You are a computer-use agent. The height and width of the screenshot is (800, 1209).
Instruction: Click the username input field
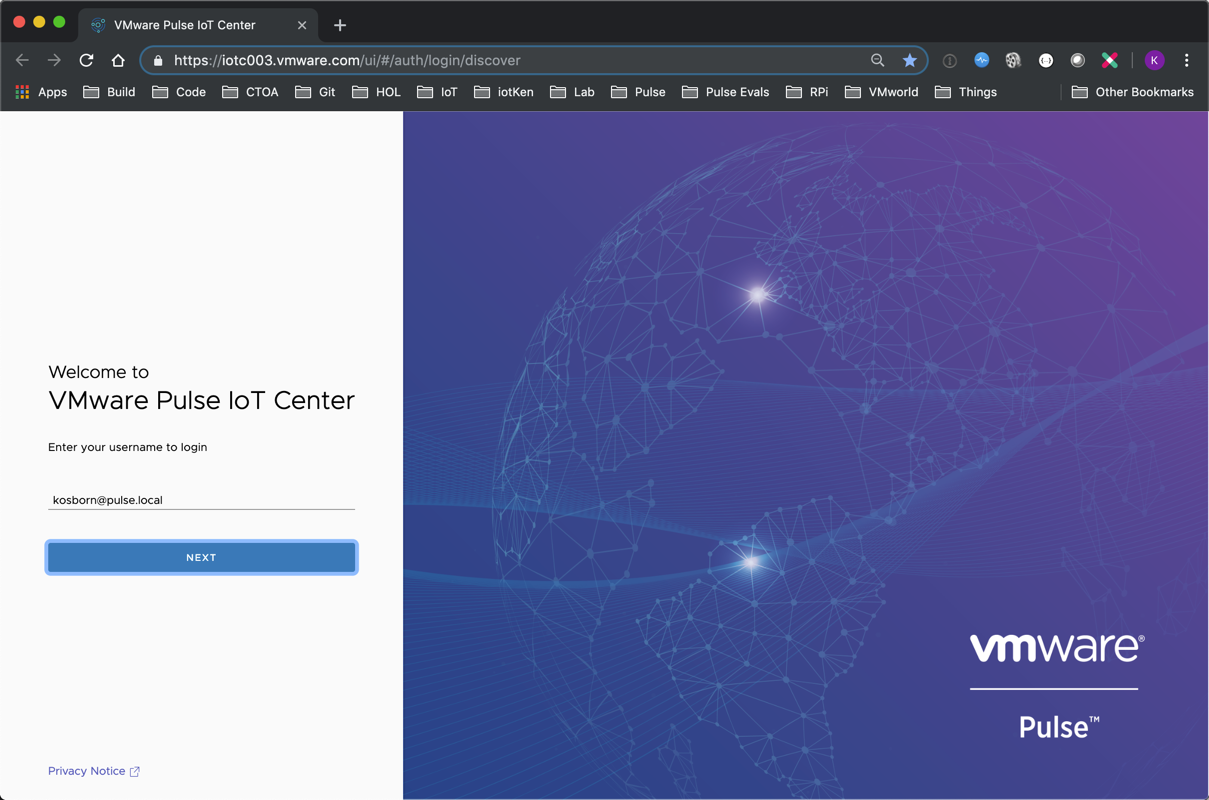(x=201, y=500)
